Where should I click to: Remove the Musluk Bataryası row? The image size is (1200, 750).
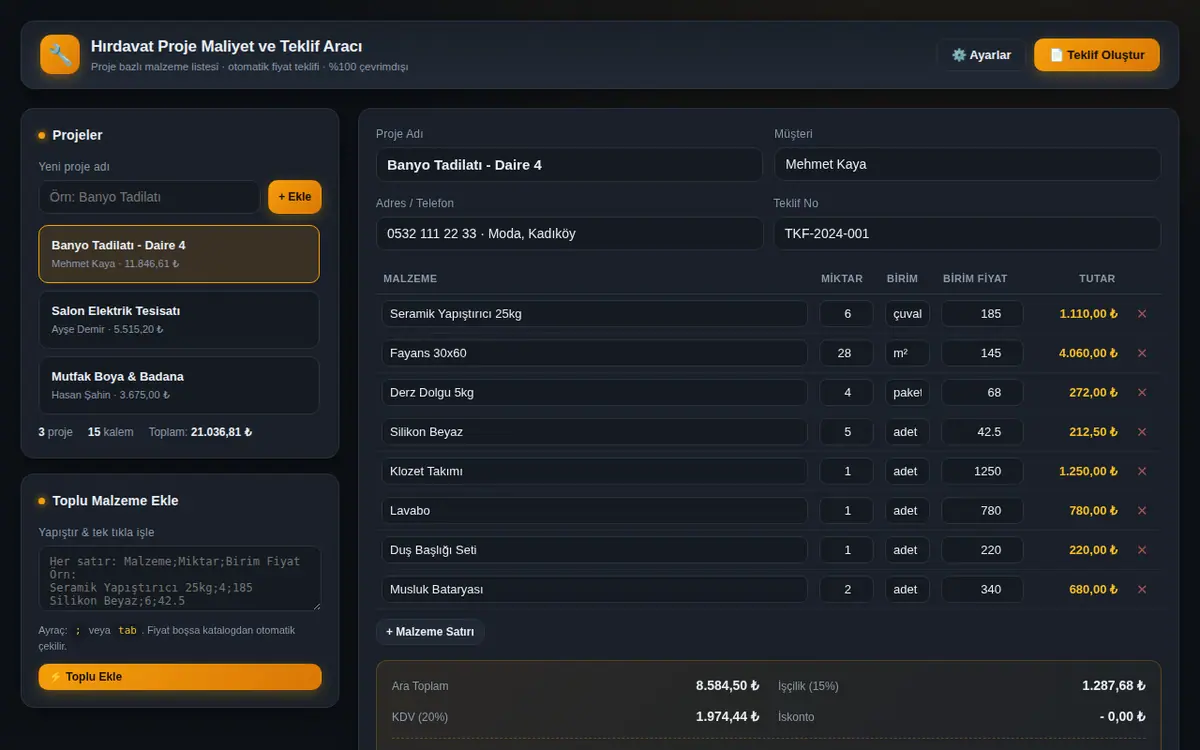point(1142,590)
